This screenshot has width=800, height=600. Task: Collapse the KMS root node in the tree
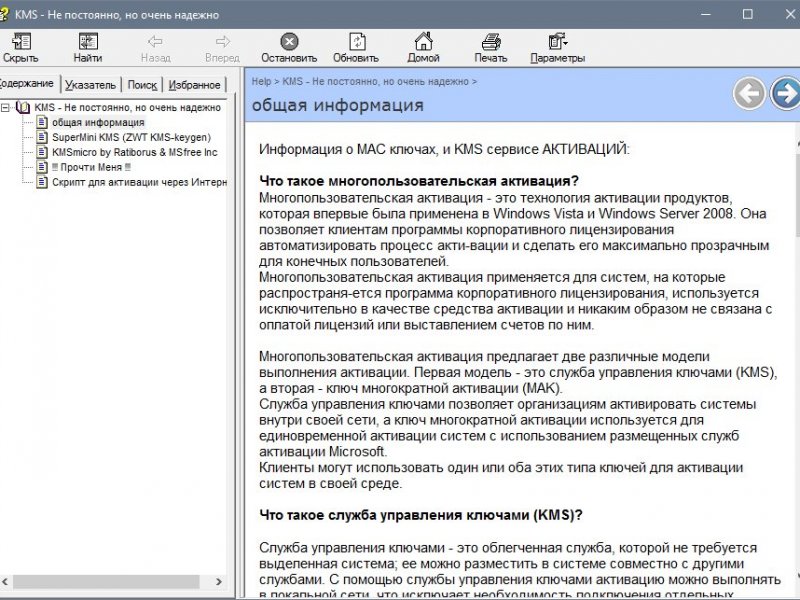[6, 107]
